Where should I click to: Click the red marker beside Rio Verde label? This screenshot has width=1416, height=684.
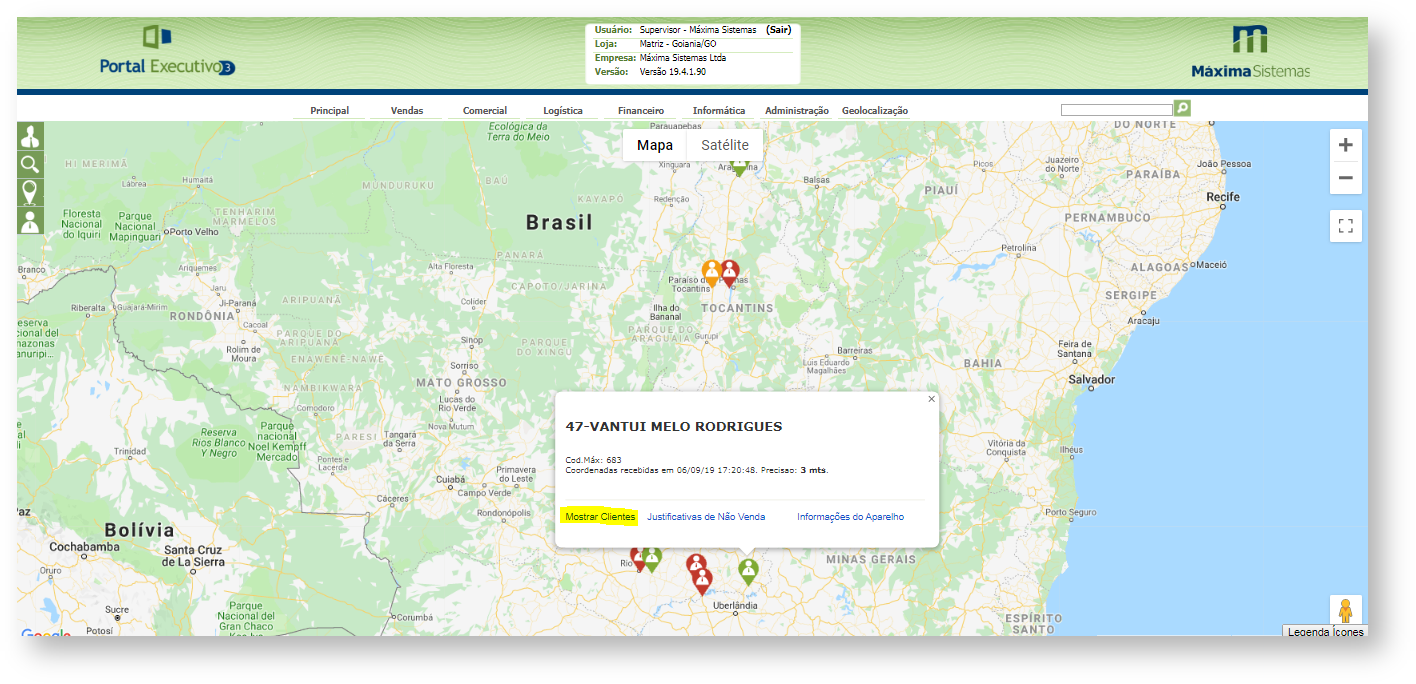tap(637, 559)
